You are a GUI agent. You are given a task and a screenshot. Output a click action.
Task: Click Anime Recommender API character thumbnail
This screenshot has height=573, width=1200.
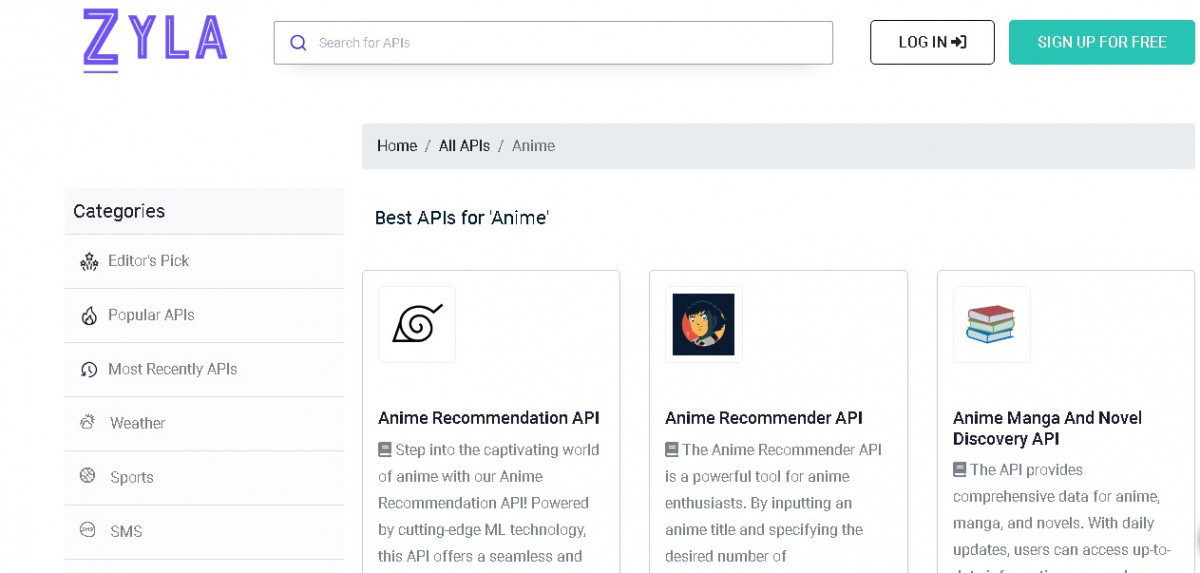point(704,324)
